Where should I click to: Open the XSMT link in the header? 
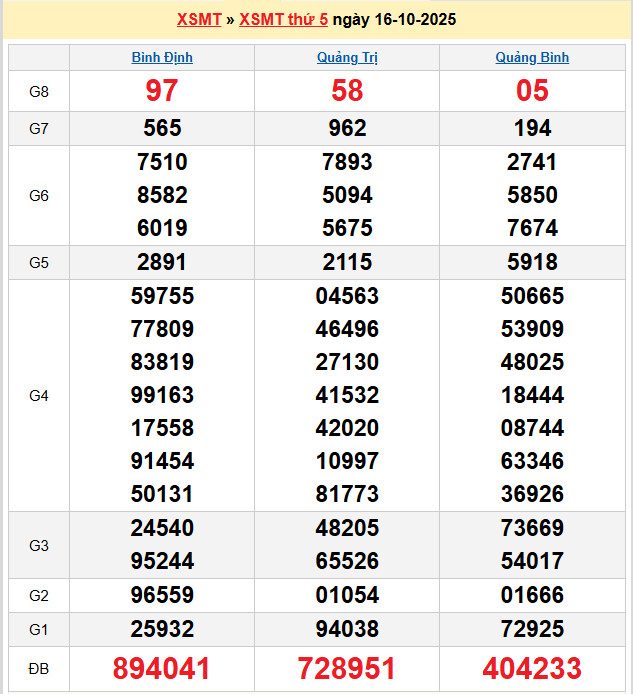(x=198, y=19)
